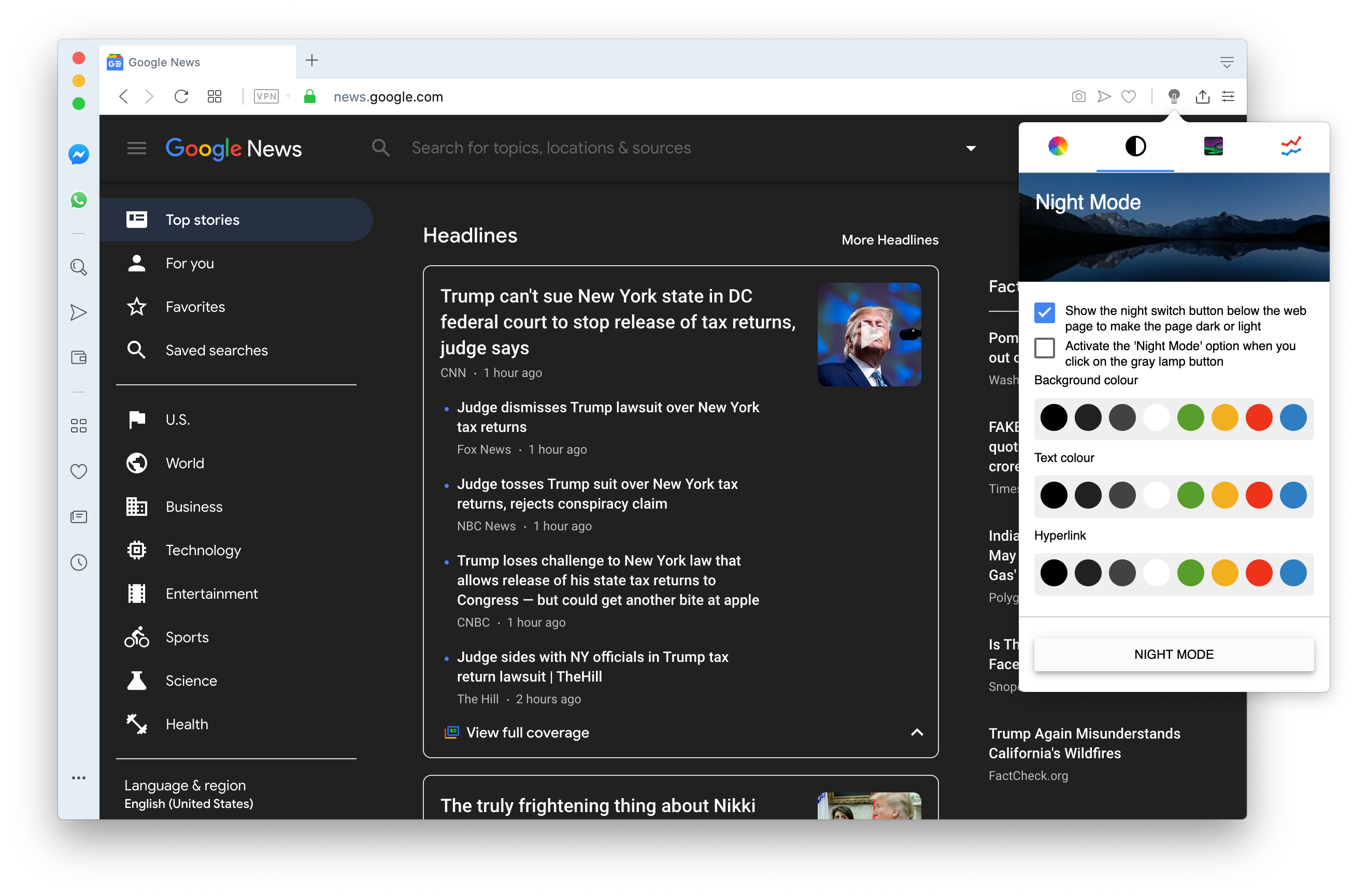Open the crypto wallet sidebar icon
Viewport: 1367px width, 896px height.
tap(79, 357)
